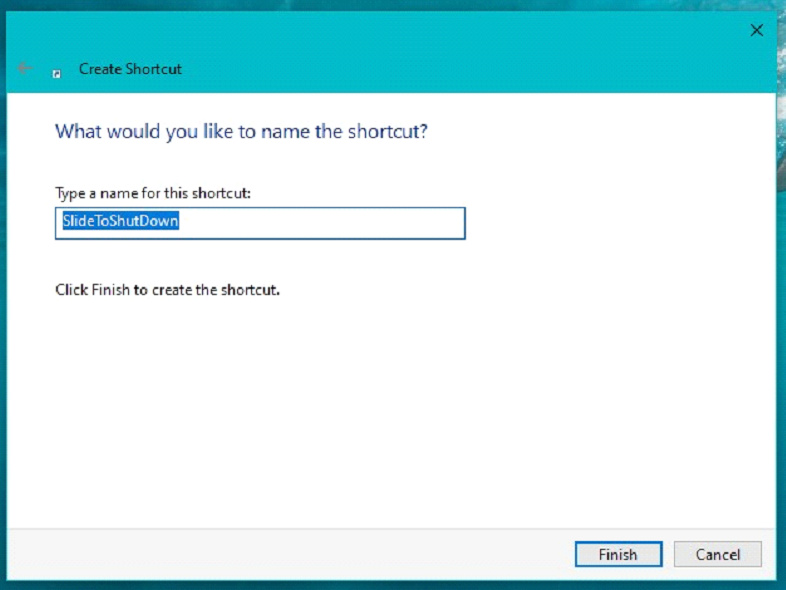Click the word 'Finish' within the instruction sentence
The image size is (786, 590).
[111, 291]
